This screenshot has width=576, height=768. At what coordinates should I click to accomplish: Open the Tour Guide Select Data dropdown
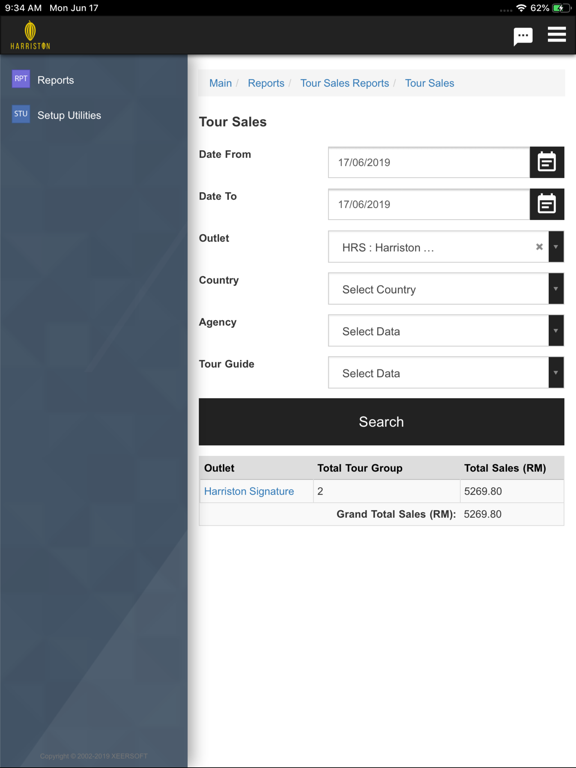click(446, 373)
